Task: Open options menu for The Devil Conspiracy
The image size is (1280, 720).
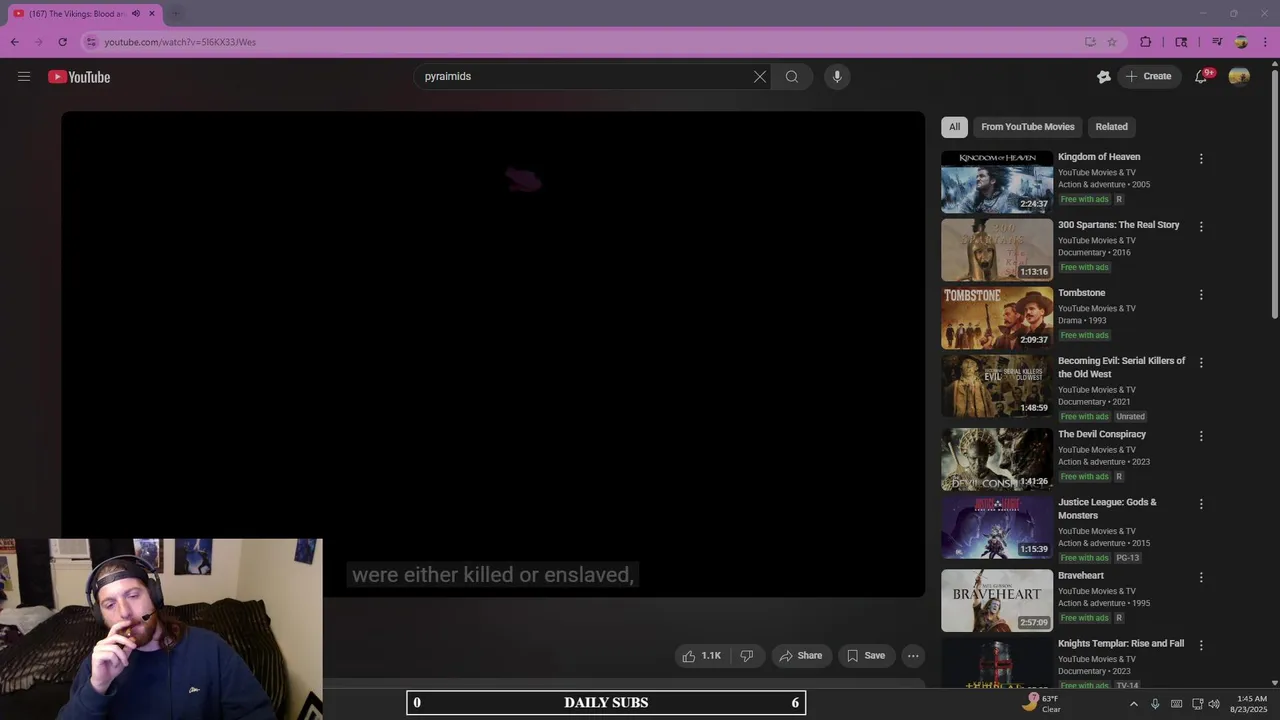Action: click(x=1201, y=435)
